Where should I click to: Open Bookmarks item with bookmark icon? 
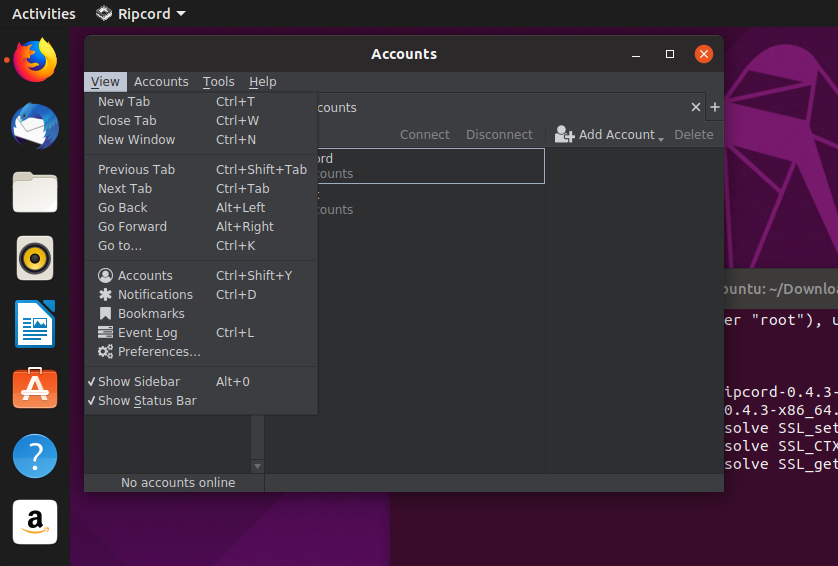[200, 314]
